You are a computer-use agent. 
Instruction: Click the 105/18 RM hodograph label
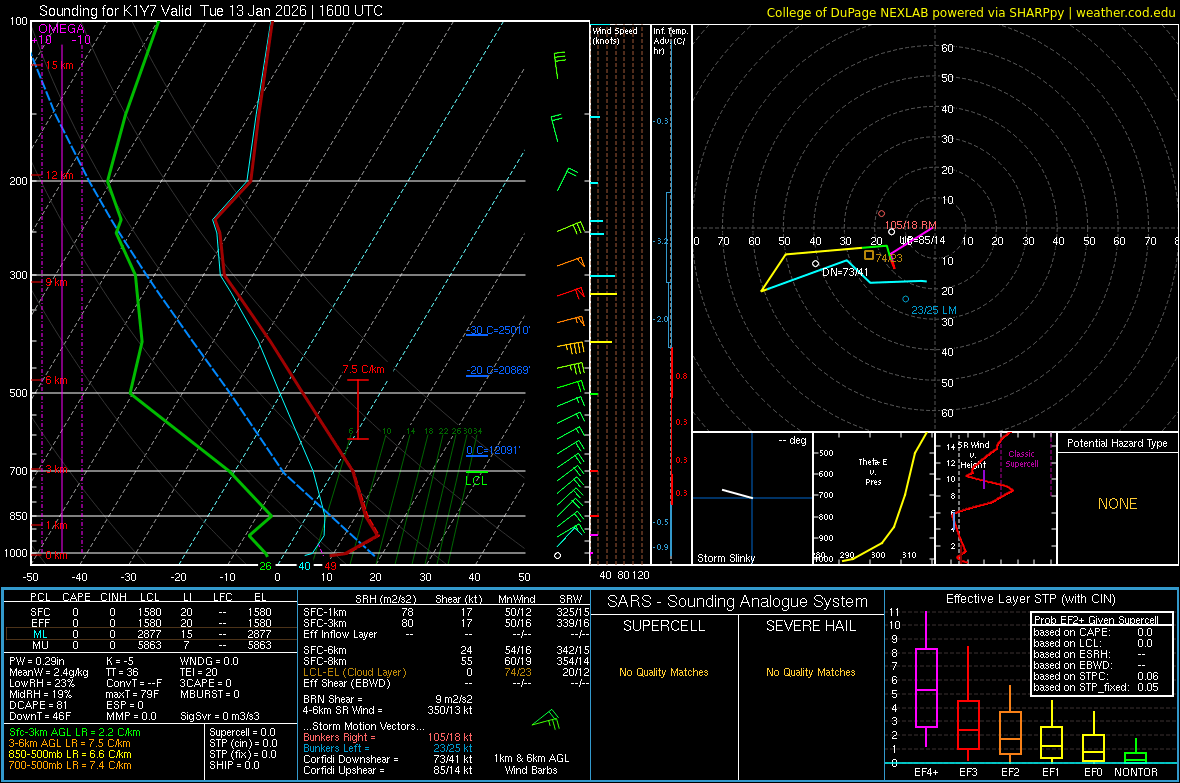[911, 225]
